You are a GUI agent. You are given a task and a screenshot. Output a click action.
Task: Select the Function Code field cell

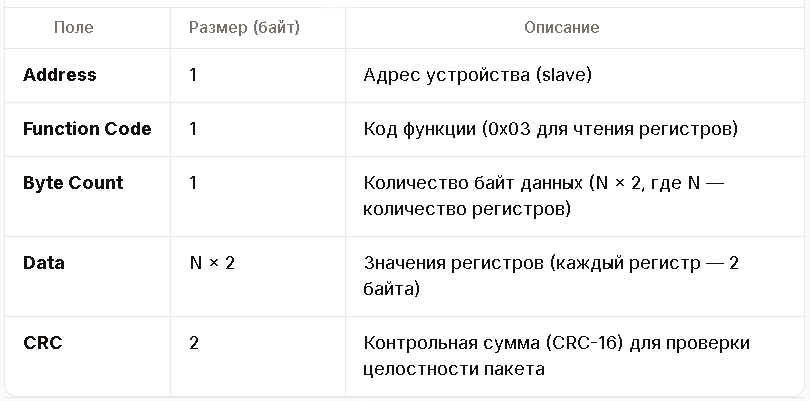point(87,129)
